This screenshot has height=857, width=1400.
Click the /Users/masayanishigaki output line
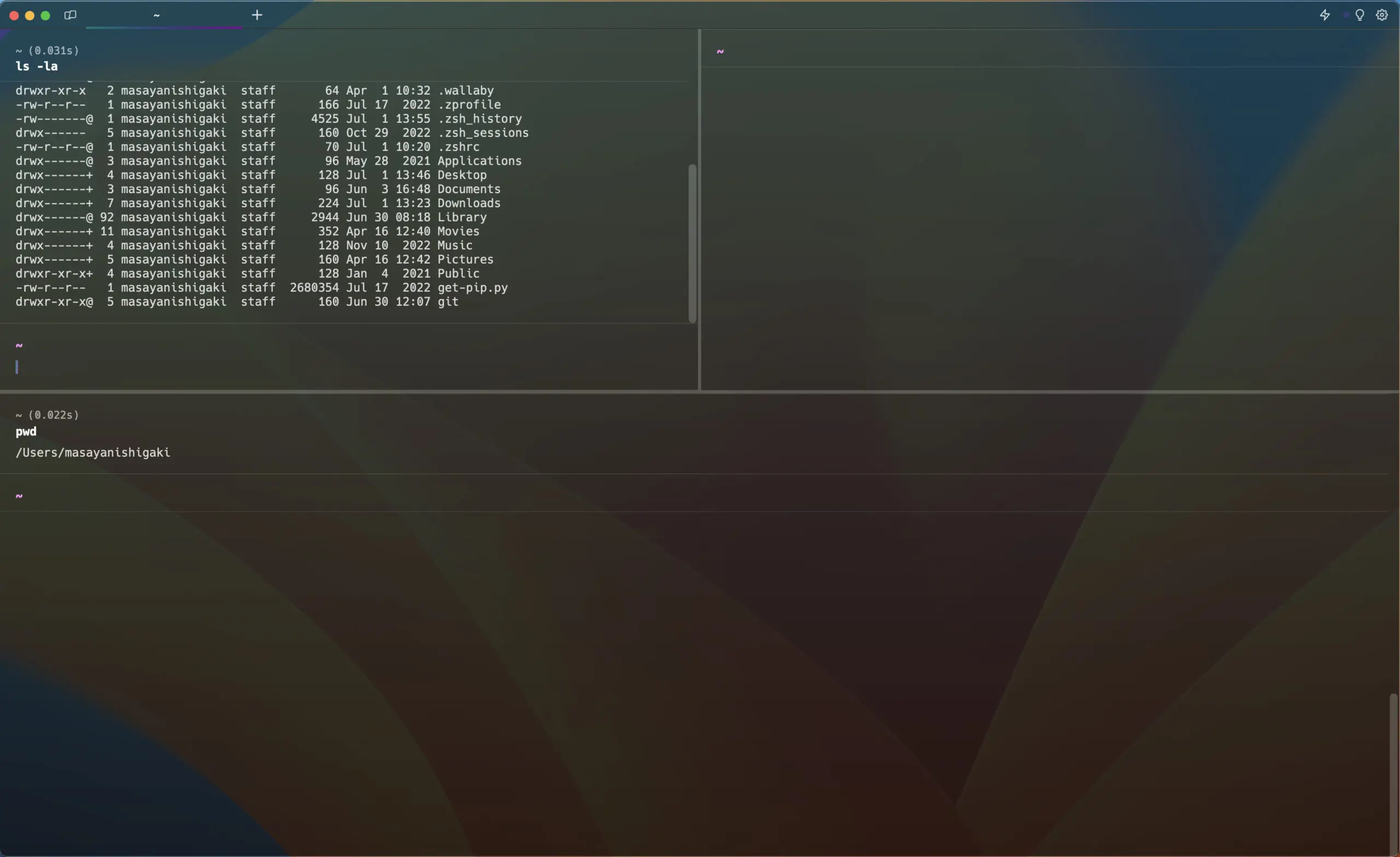click(92, 453)
